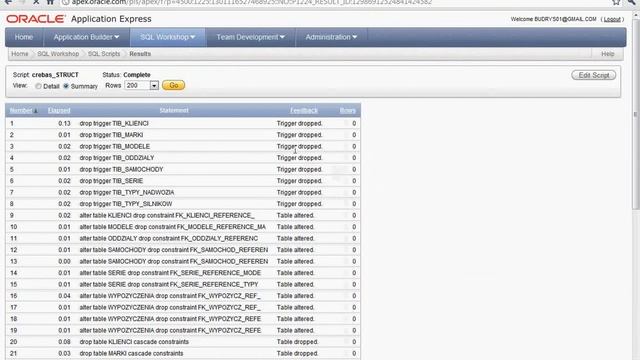Screen dimensions: 640x360
Task: Click the Go button
Action: pyautogui.click(x=173, y=85)
